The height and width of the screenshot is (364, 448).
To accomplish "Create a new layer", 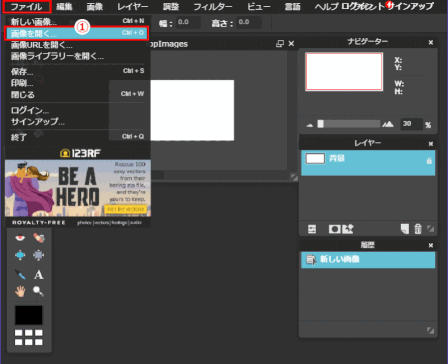I will [405, 229].
